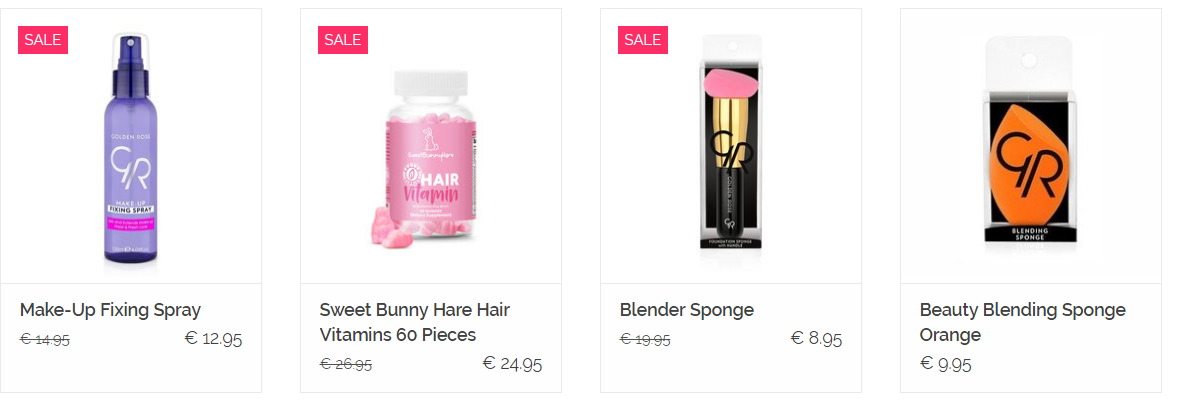Open the orange Beauty Blending Sponge image
Image resolution: width=1180 pixels, height=418 pixels.
(x=1030, y=143)
